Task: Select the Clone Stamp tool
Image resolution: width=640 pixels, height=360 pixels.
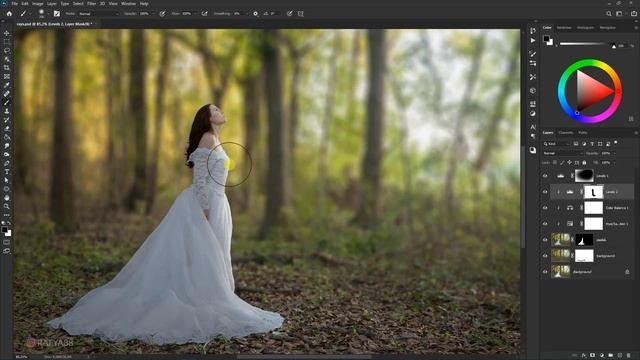Action: (7, 111)
